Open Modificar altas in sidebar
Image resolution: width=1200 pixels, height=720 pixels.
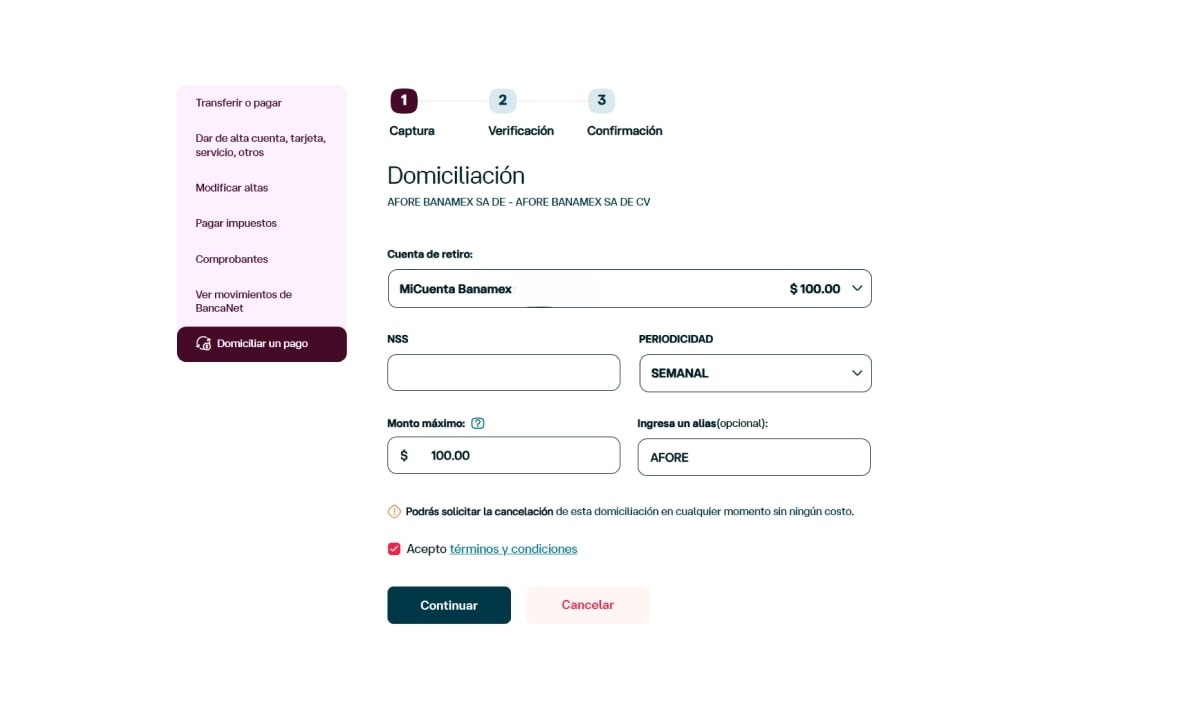[232, 188]
